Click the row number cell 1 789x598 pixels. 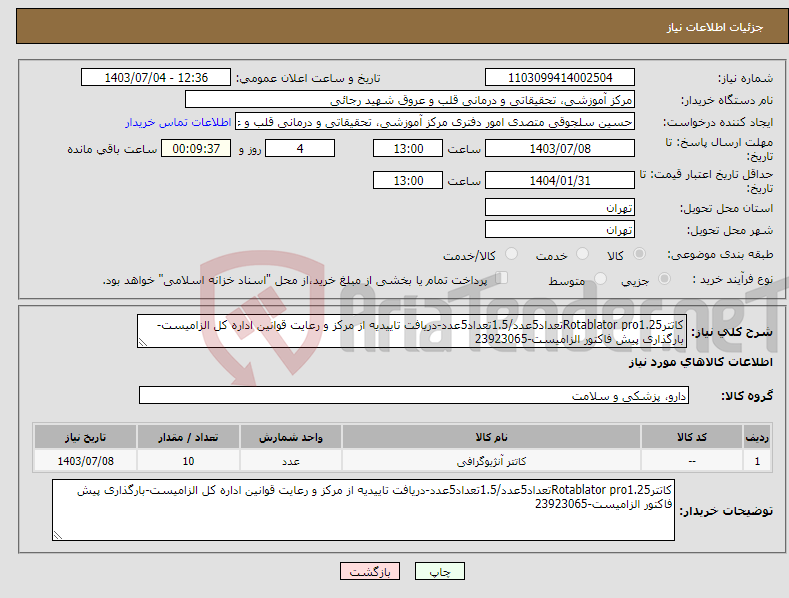(757, 461)
